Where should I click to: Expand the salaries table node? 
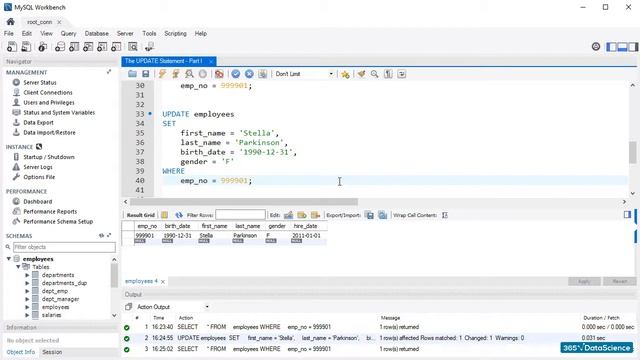click(27, 315)
